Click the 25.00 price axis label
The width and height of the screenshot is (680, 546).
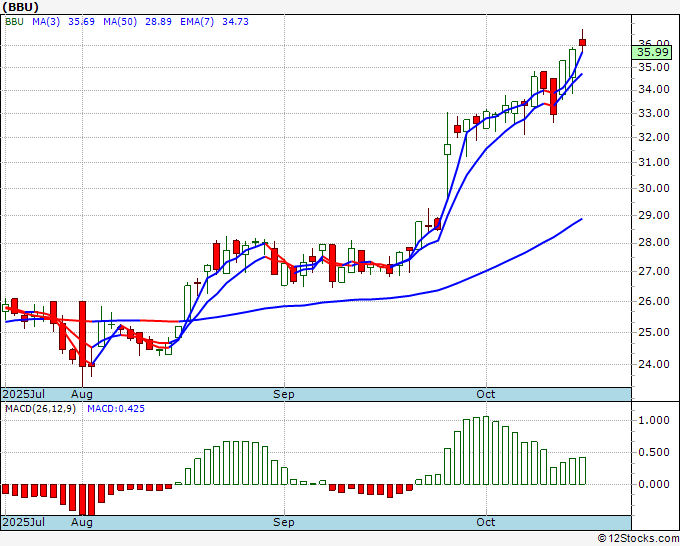pos(654,332)
